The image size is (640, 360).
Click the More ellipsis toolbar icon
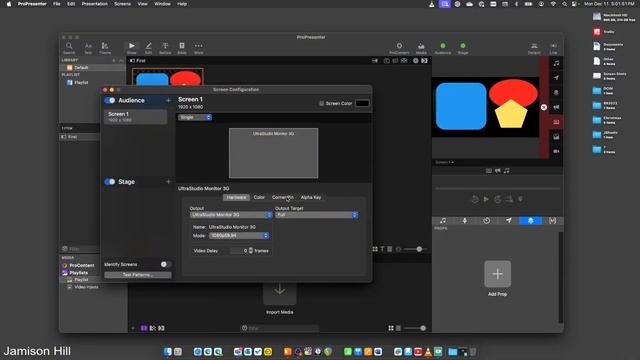(199, 46)
